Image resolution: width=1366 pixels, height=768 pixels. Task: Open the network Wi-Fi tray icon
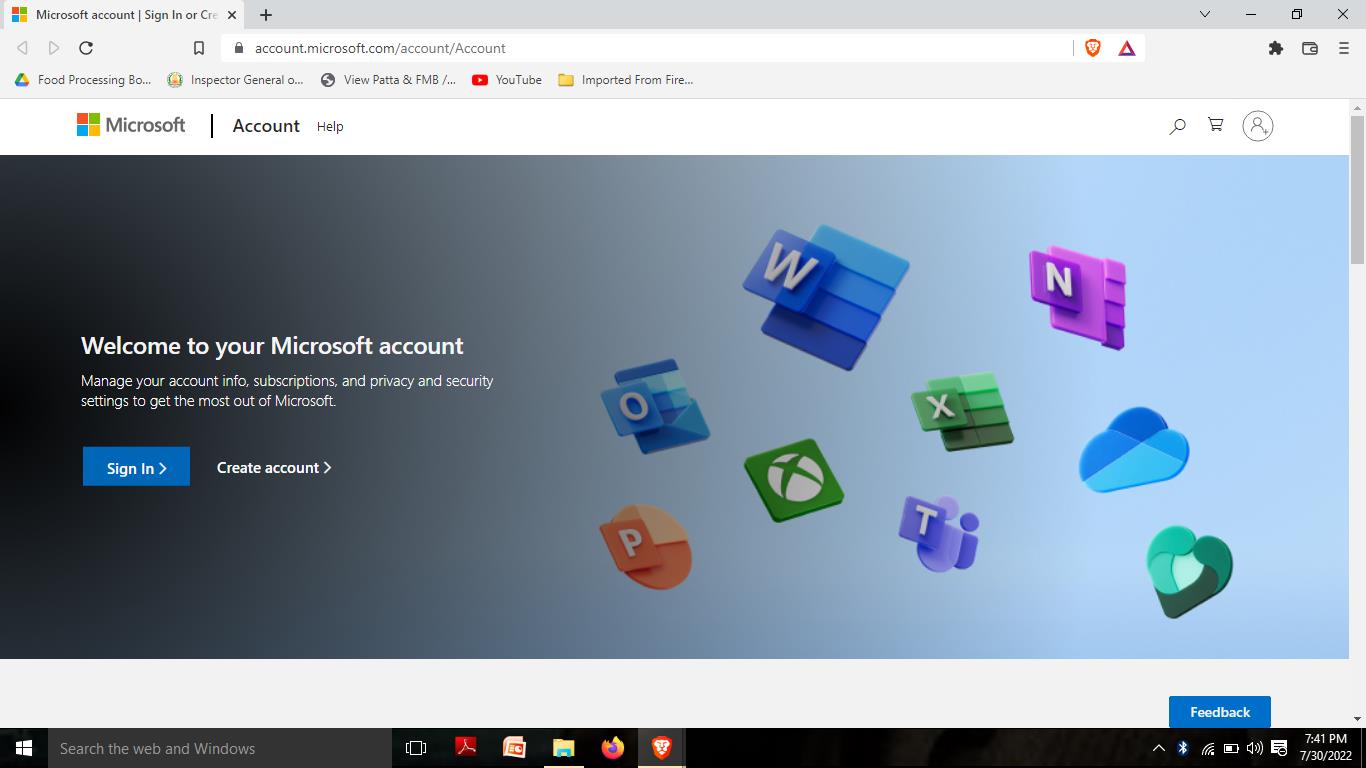(1207, 748)
